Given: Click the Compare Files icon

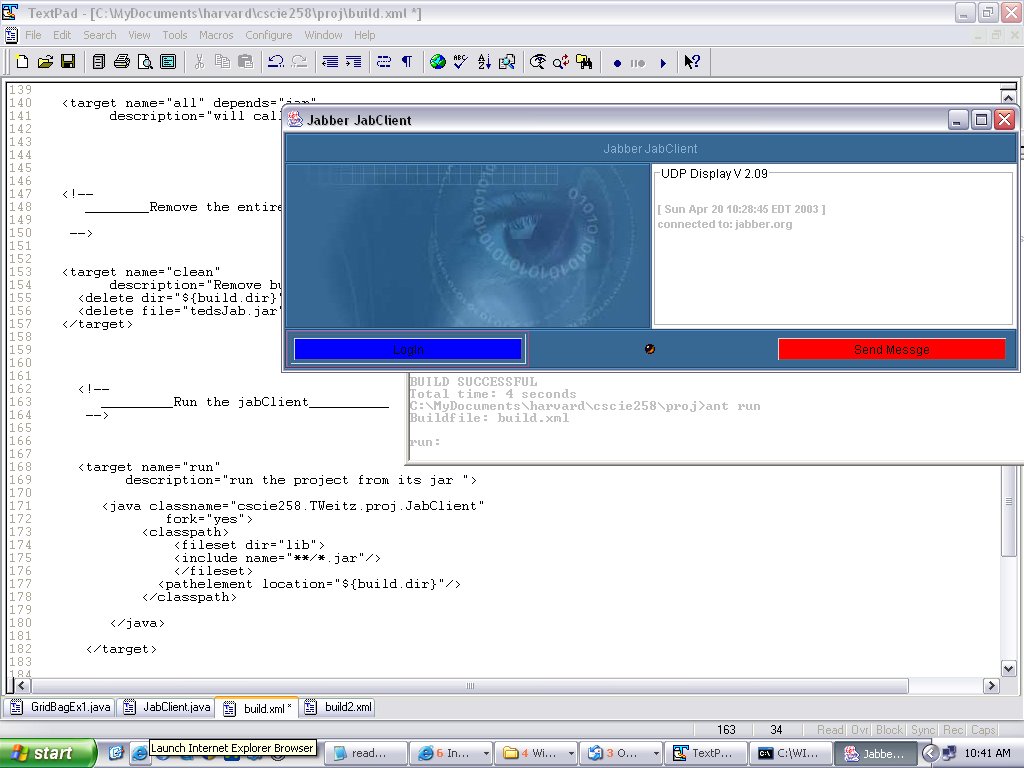Looking at the screenshot, I should tap(507, 62).
